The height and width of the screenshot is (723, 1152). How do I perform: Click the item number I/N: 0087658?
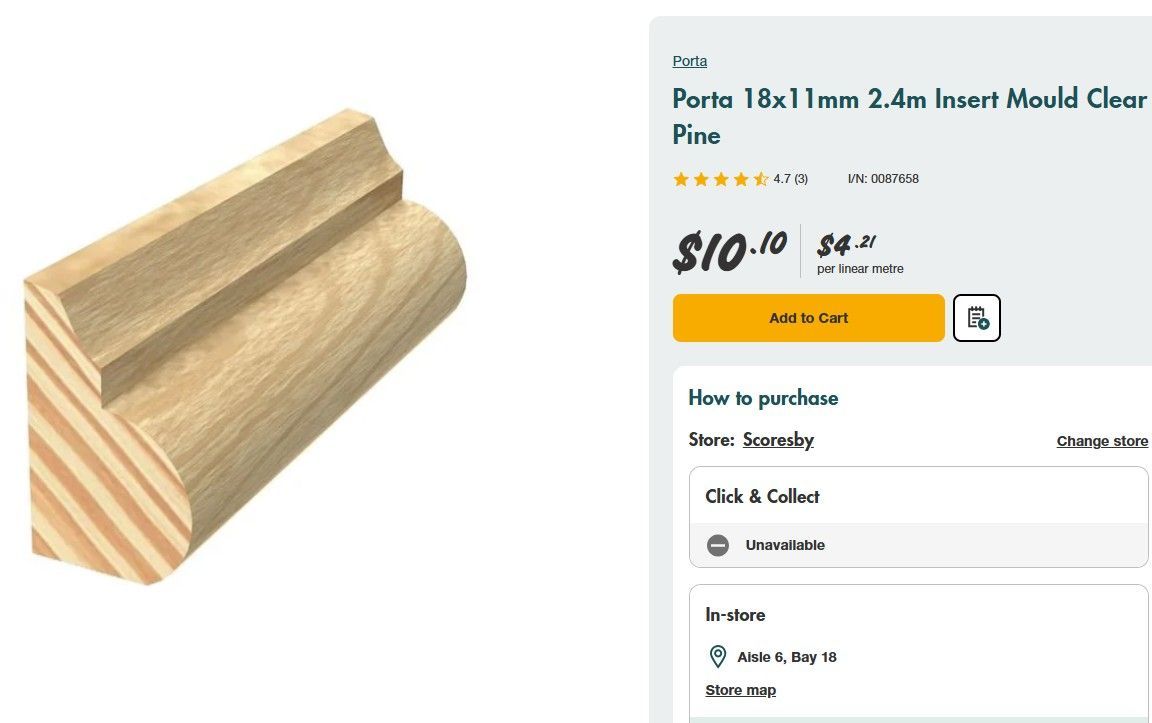click(883, 179)
